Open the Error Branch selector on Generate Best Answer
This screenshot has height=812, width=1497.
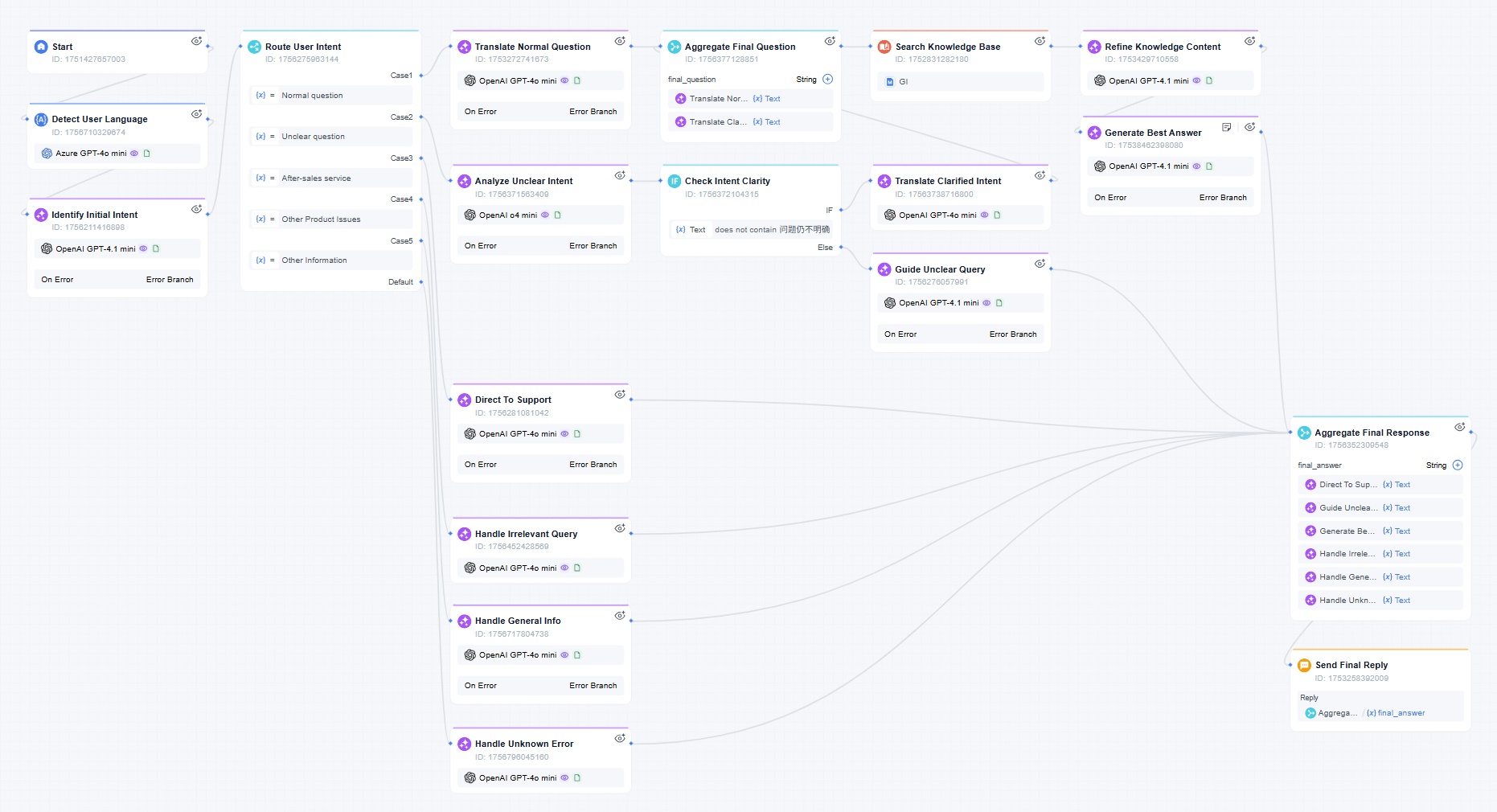[1223, 197]
